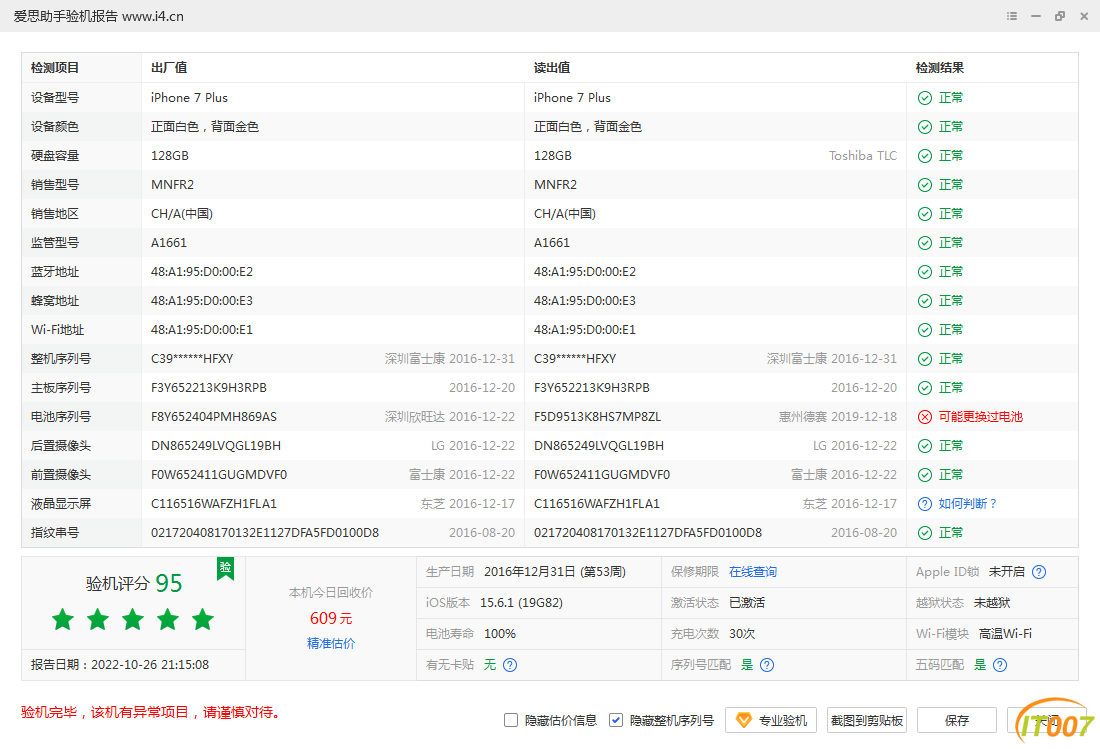Start 专业验机 professional inspection

click(x=771, y=720)
